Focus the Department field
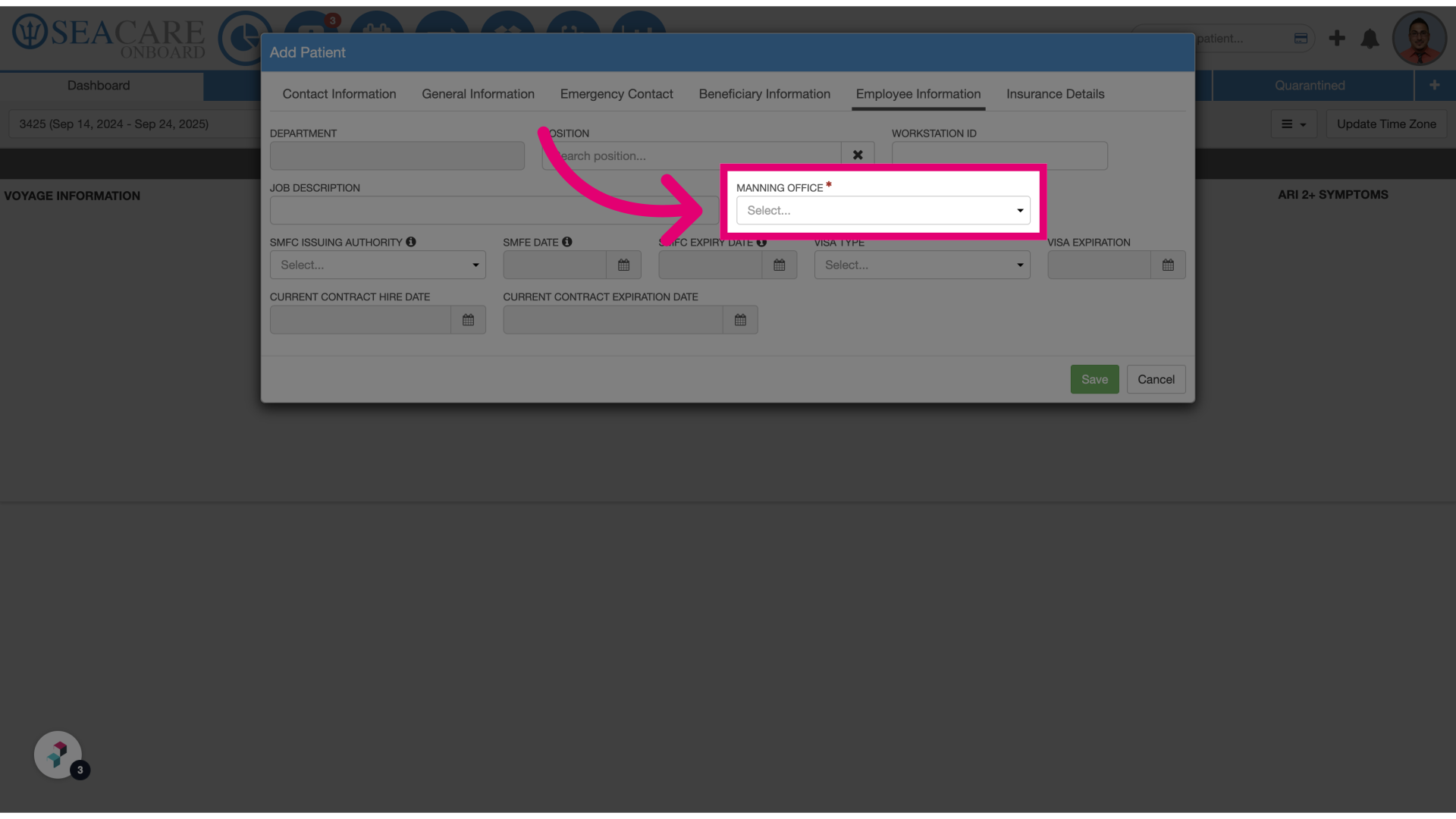This screenshot has height=819, width=1456. coord(397,155)
